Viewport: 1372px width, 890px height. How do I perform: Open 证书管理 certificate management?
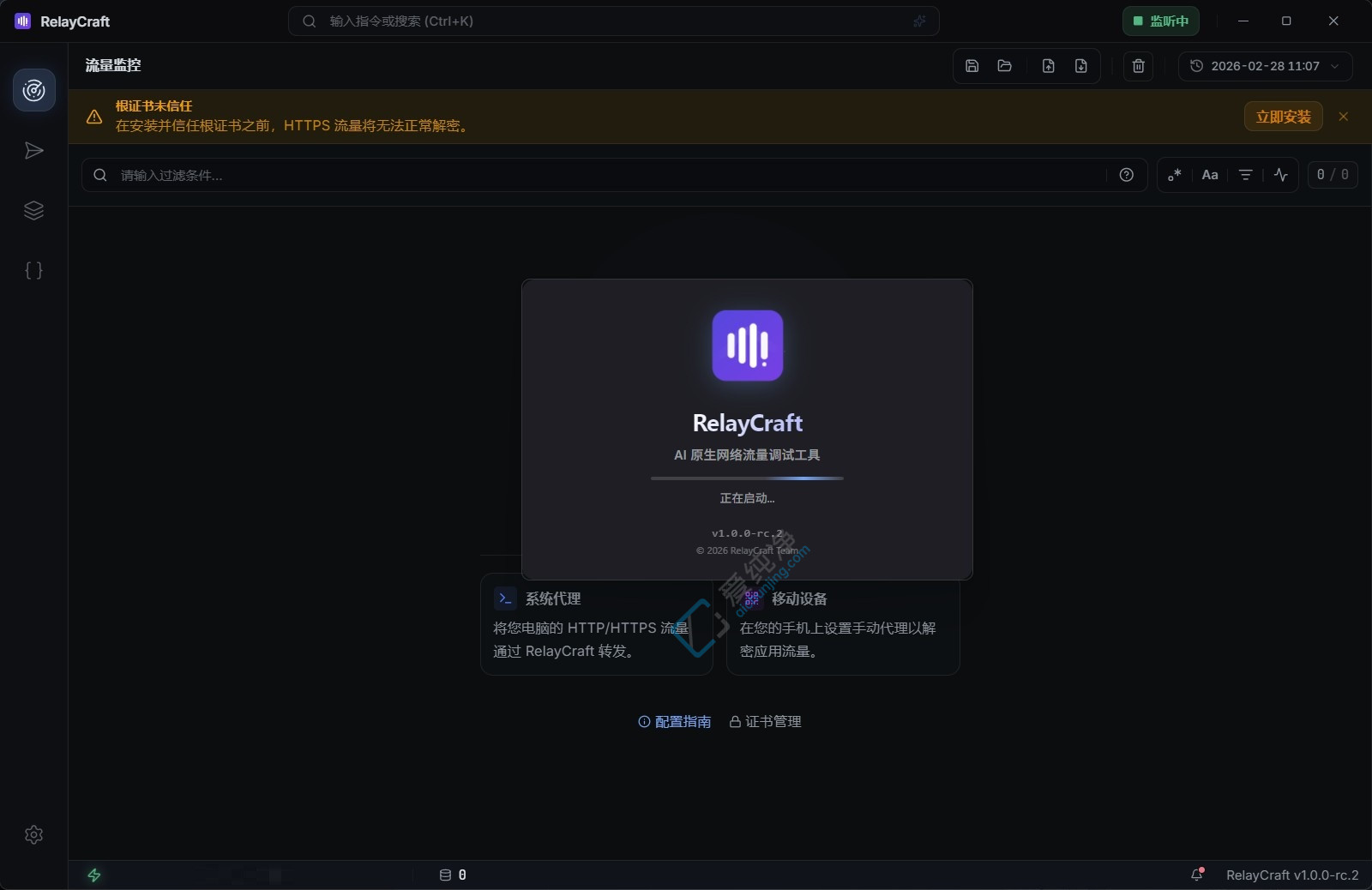pyautogui.click(x=765, y=721)
